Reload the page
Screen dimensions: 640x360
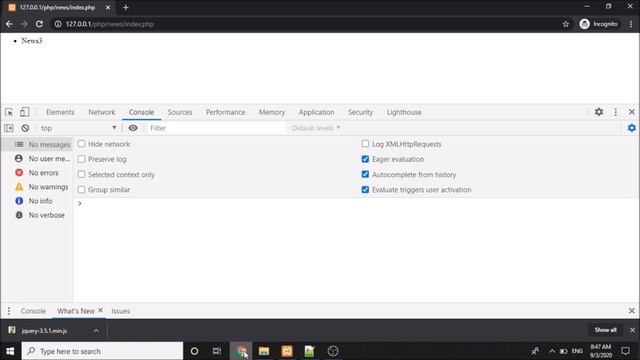point(39,24)
